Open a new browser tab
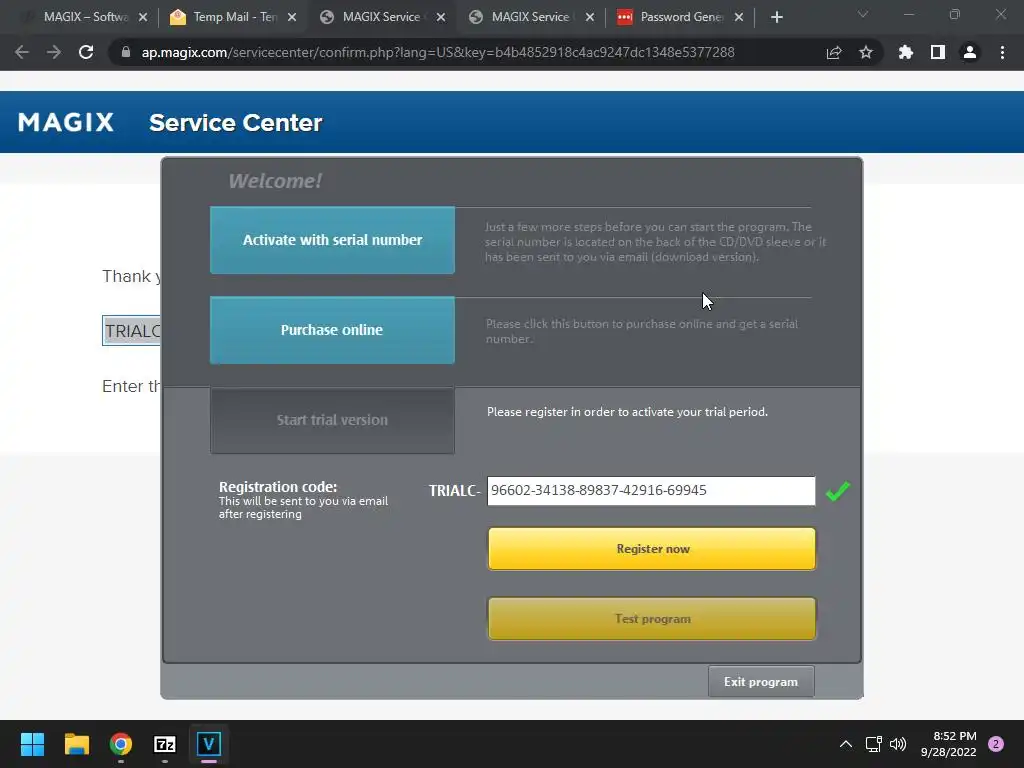This screenshot has width=1024, height=768. (776, 17)
